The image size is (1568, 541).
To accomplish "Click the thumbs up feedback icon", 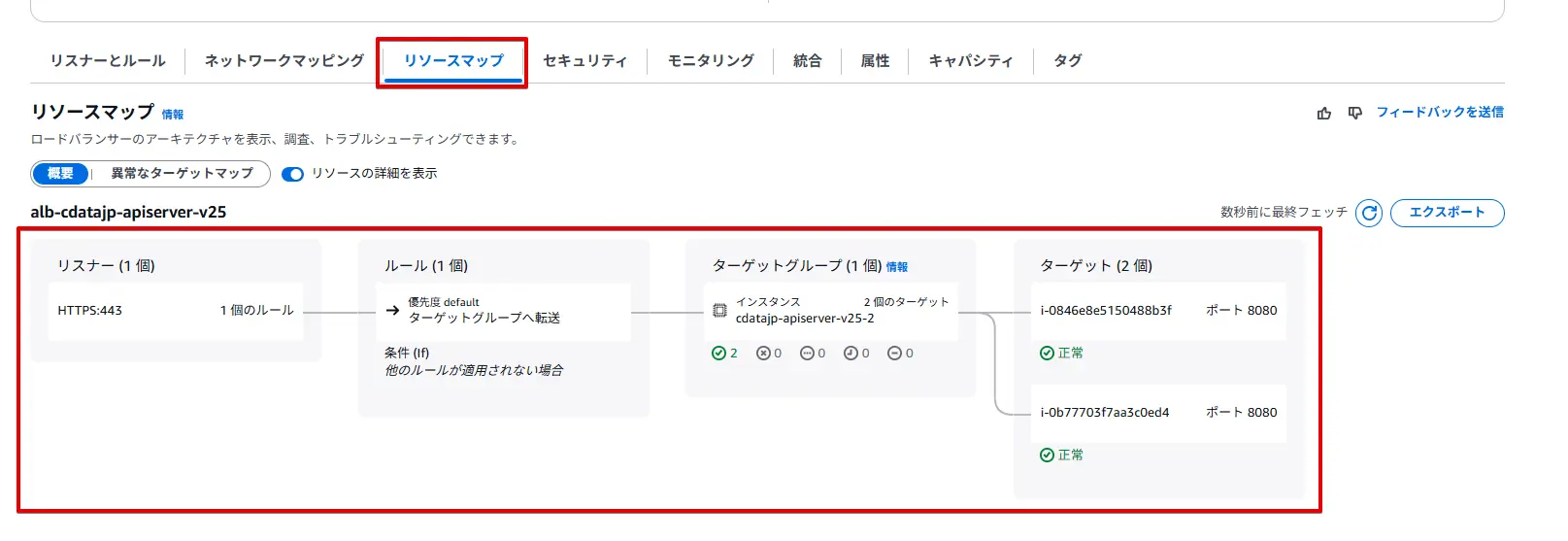I will point(1324,114).
